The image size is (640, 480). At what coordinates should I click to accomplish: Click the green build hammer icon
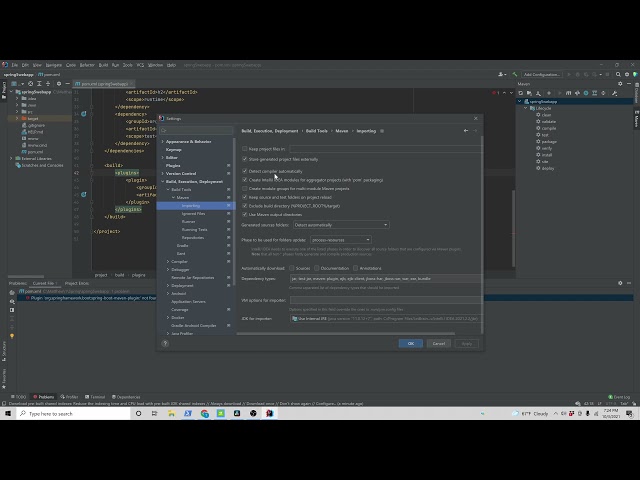coord(515,74)
